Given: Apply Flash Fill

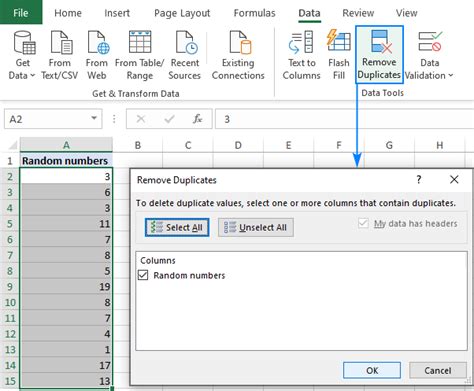Looking at the screenshot, I should (339, 56).
